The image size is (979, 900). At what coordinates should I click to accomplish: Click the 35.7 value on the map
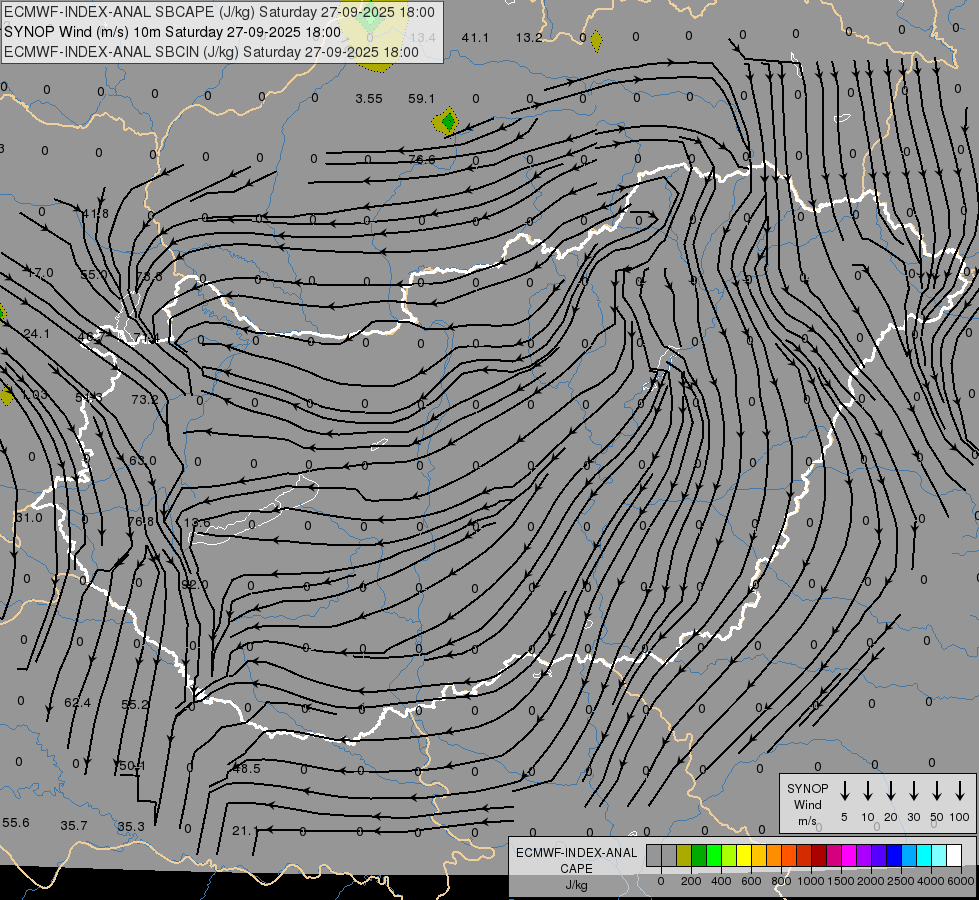[74, 826]
